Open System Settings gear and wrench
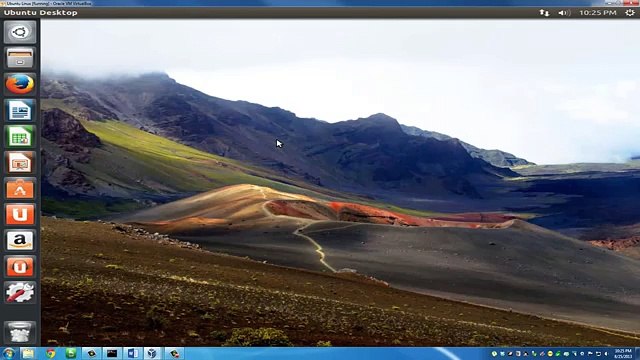 click(x=20, y=293)
